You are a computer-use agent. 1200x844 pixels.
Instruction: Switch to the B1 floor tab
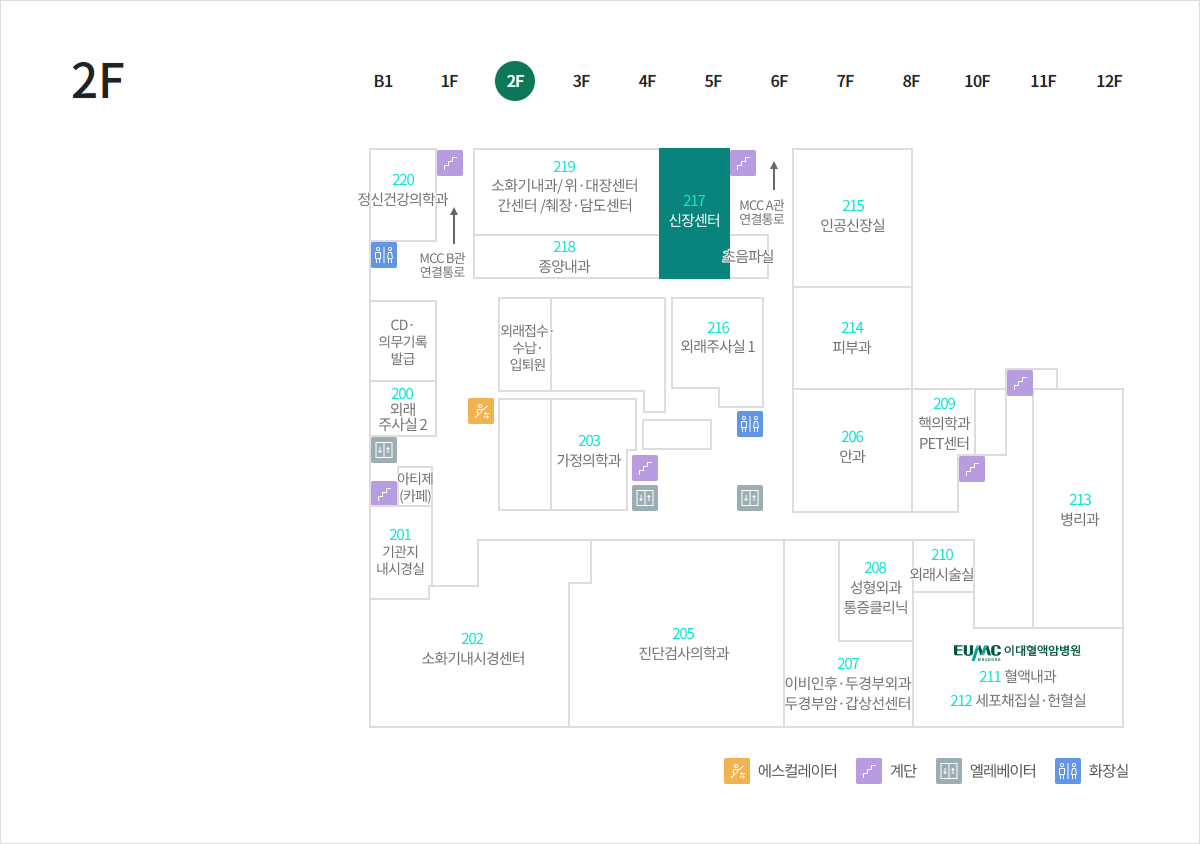coord(383,82)
